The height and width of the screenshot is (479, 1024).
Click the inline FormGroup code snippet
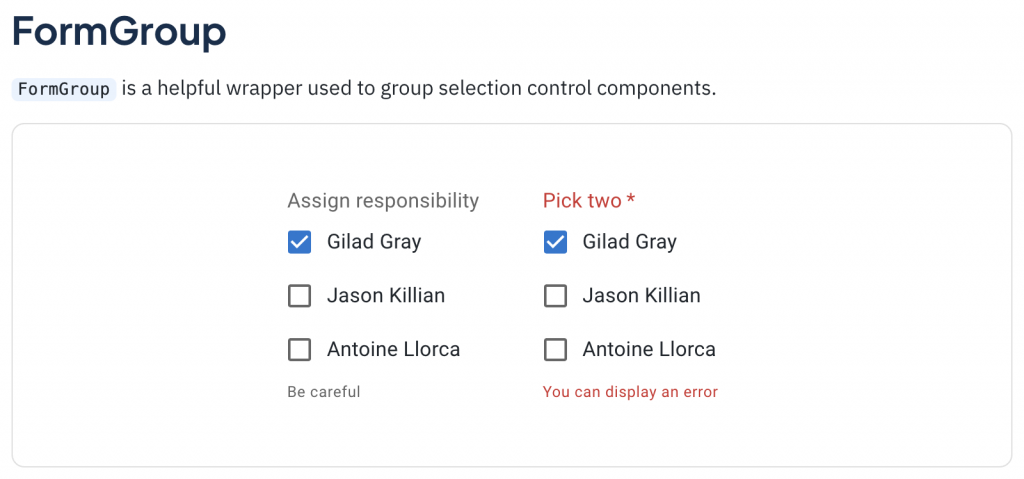tap(64, 89)
